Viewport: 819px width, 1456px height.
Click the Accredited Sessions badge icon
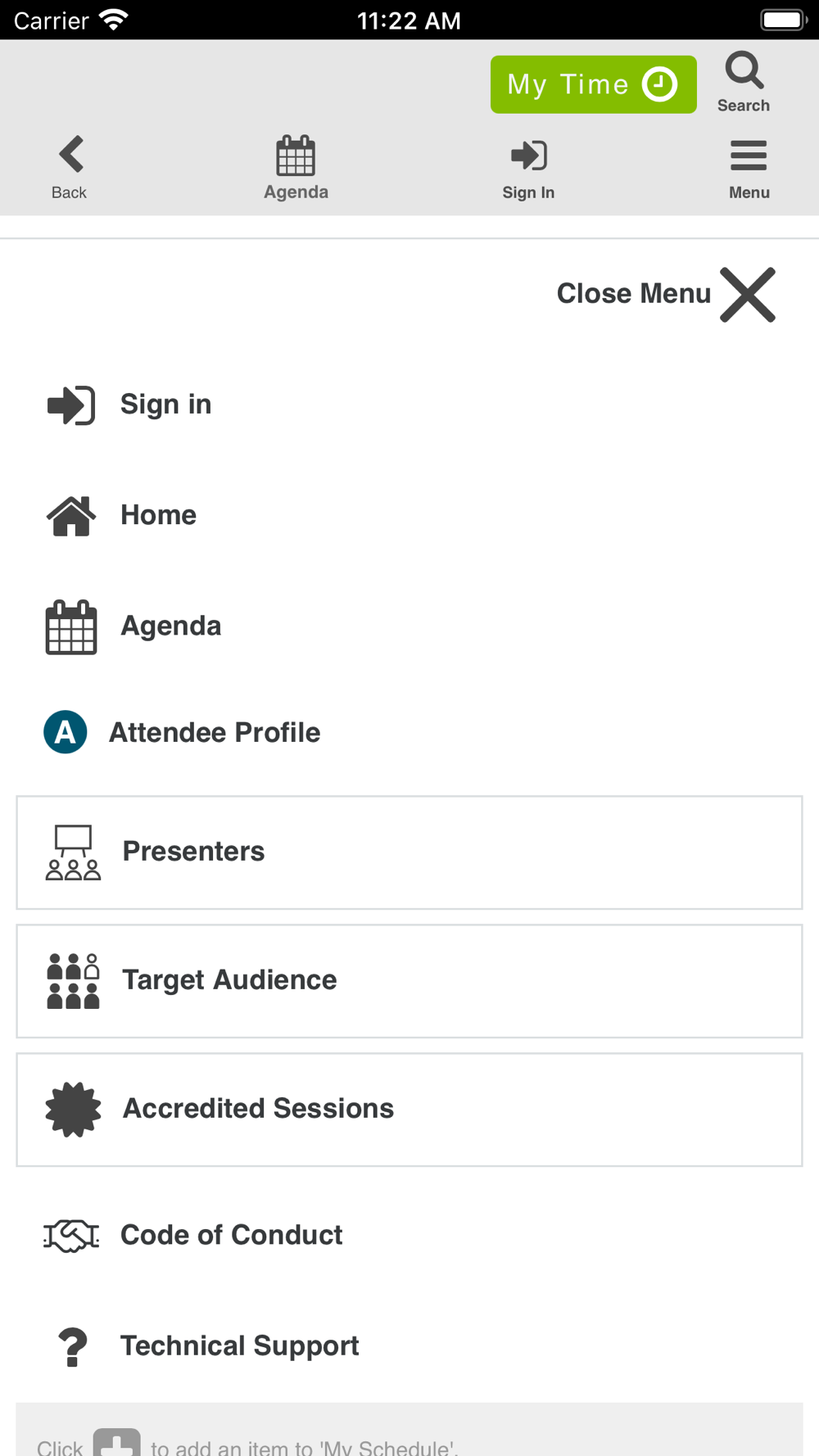73,1110
